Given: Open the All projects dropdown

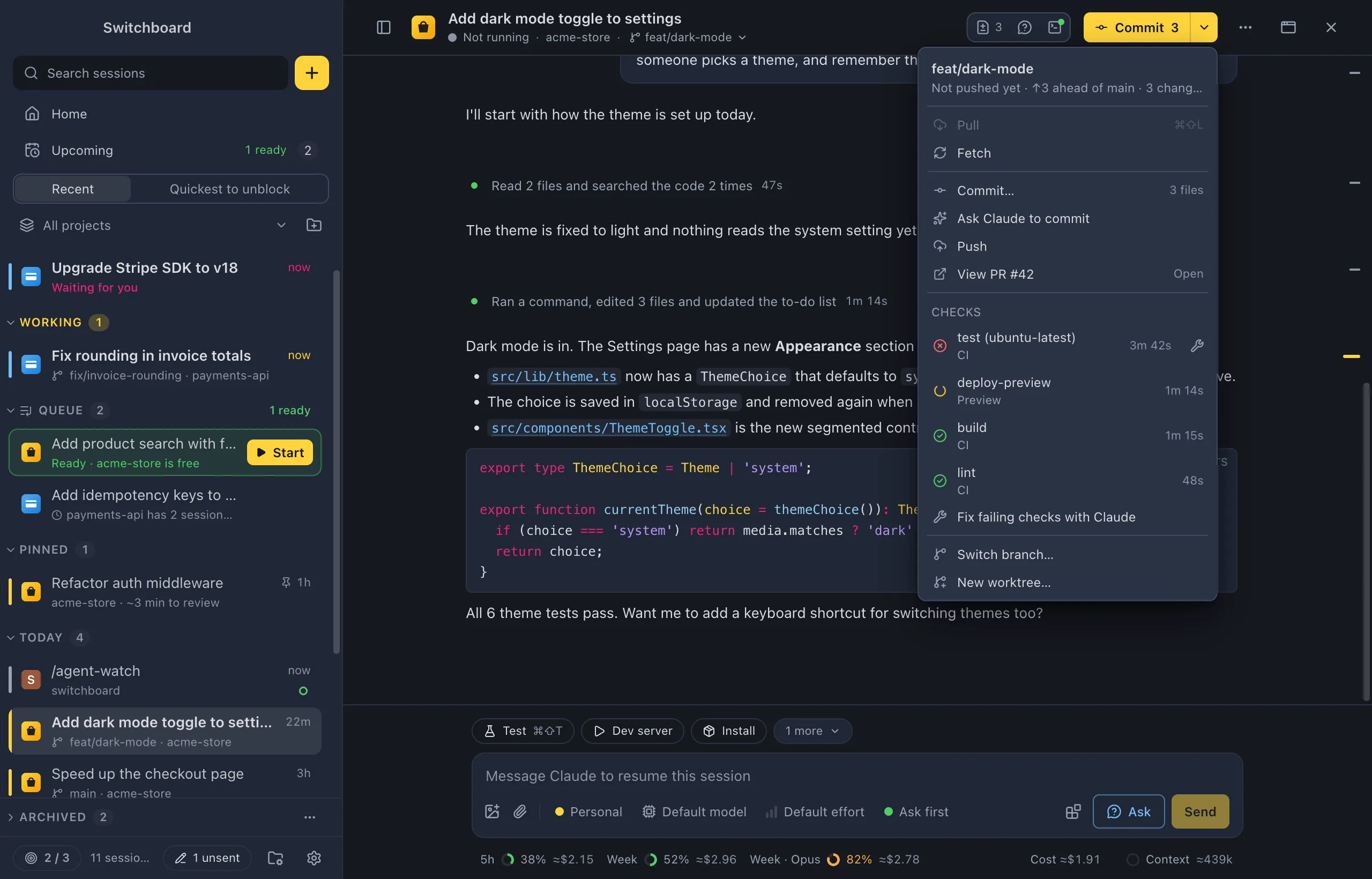Looking at the screenshot, I should click(x=153, y=225).
